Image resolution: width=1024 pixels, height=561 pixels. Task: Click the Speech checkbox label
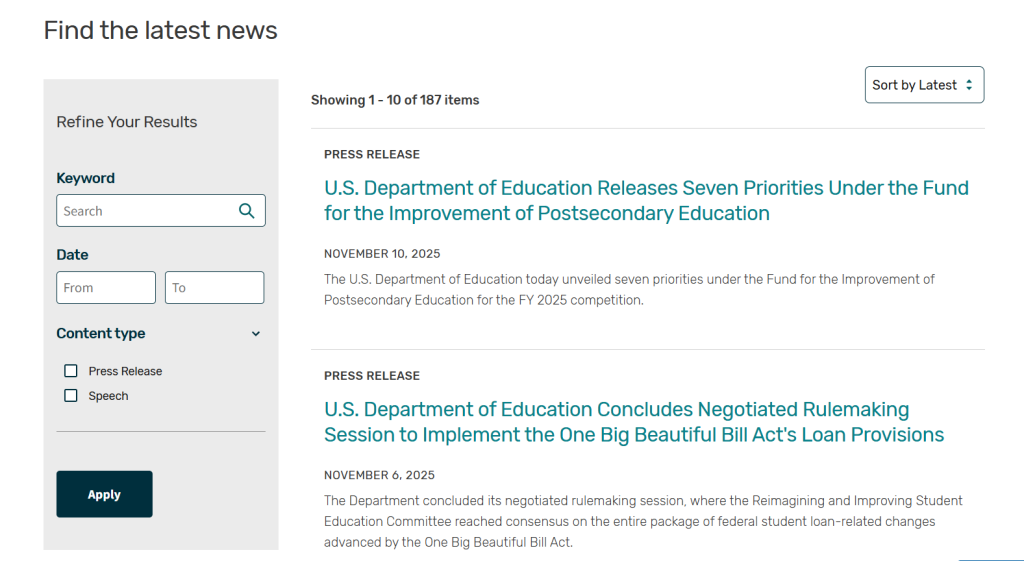(108, 396)
